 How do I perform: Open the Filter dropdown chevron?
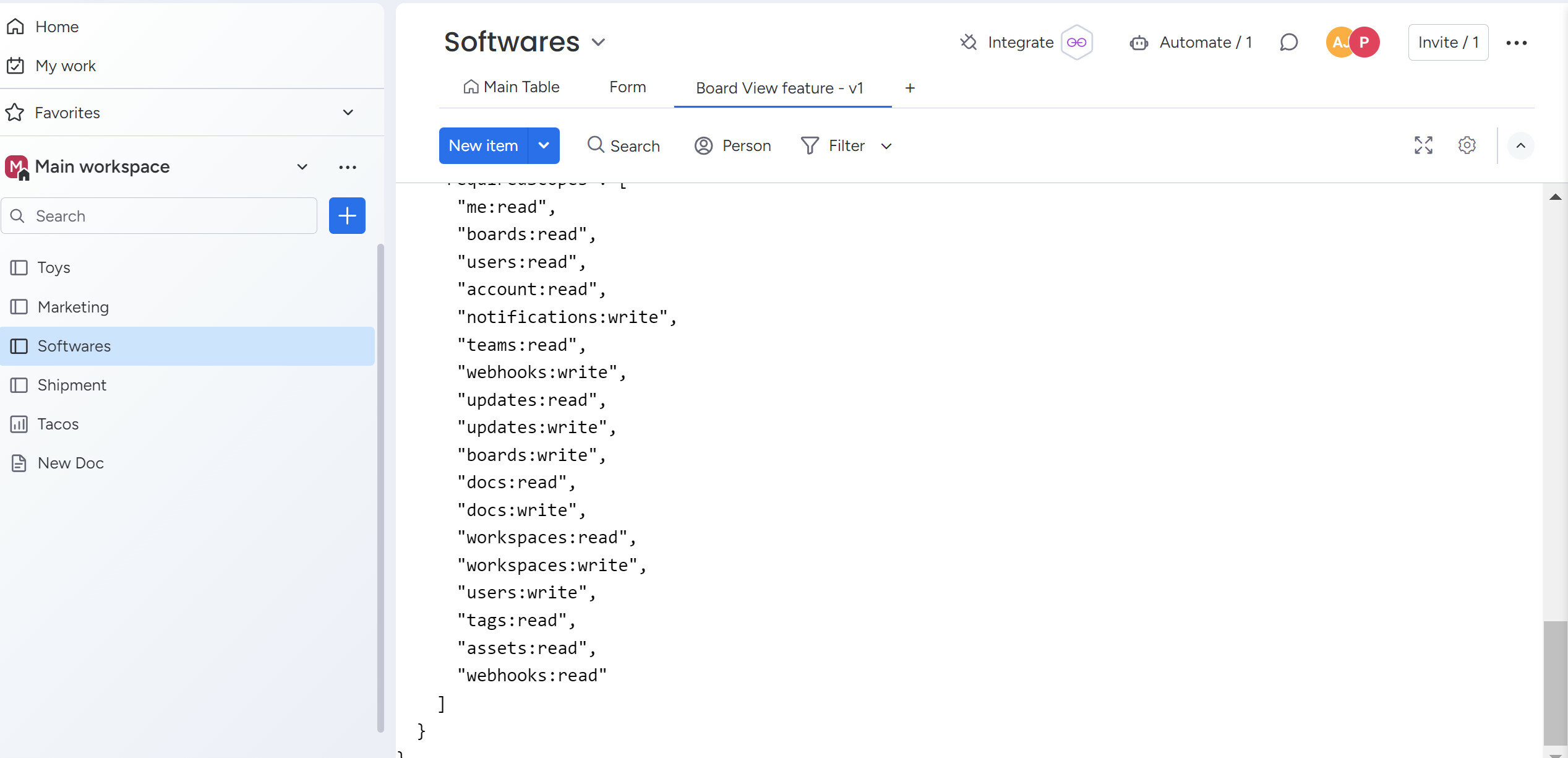click(886, 146)
